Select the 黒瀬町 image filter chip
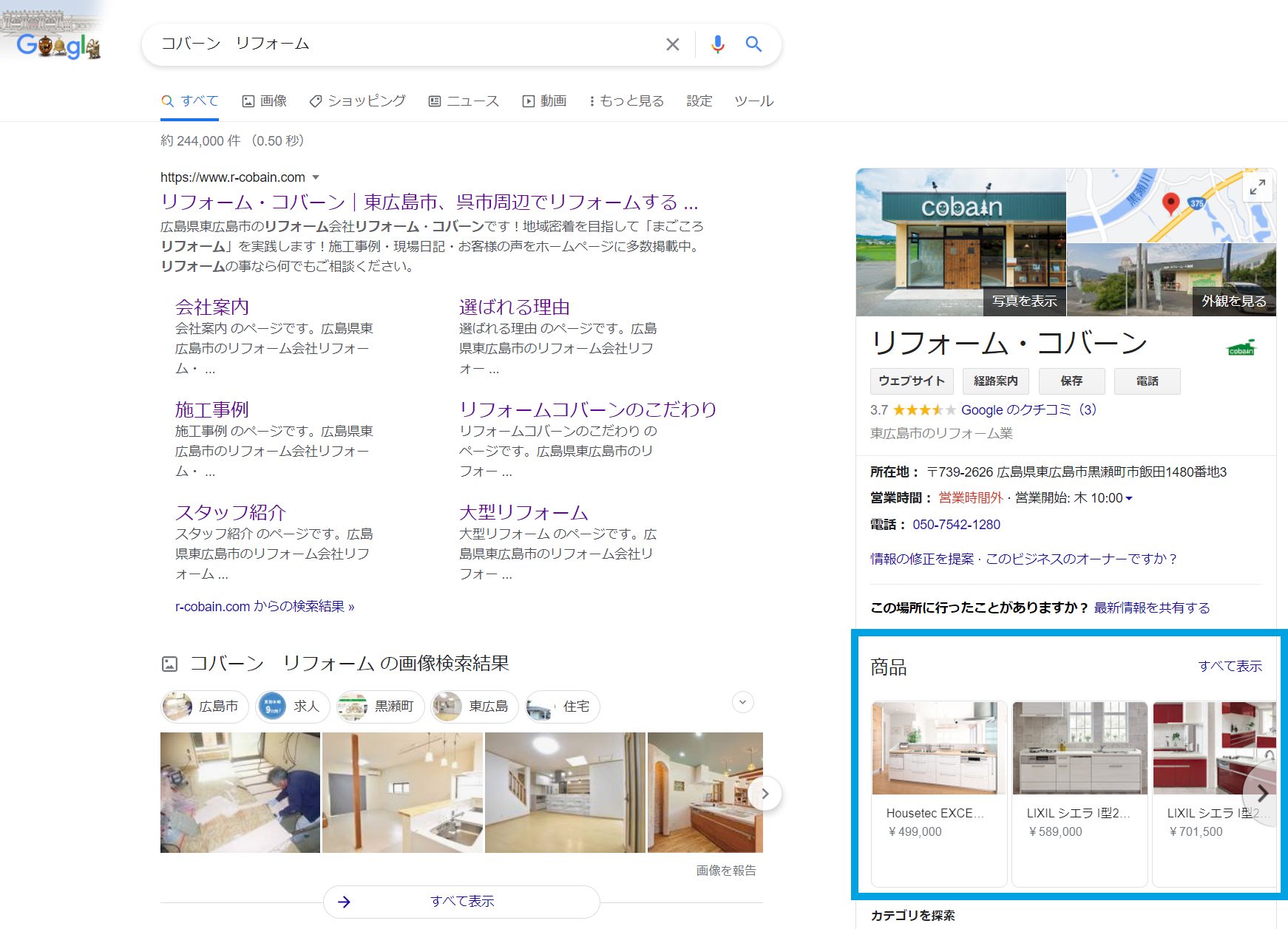Screen dimensions: 1288x929 click(380, 707)
